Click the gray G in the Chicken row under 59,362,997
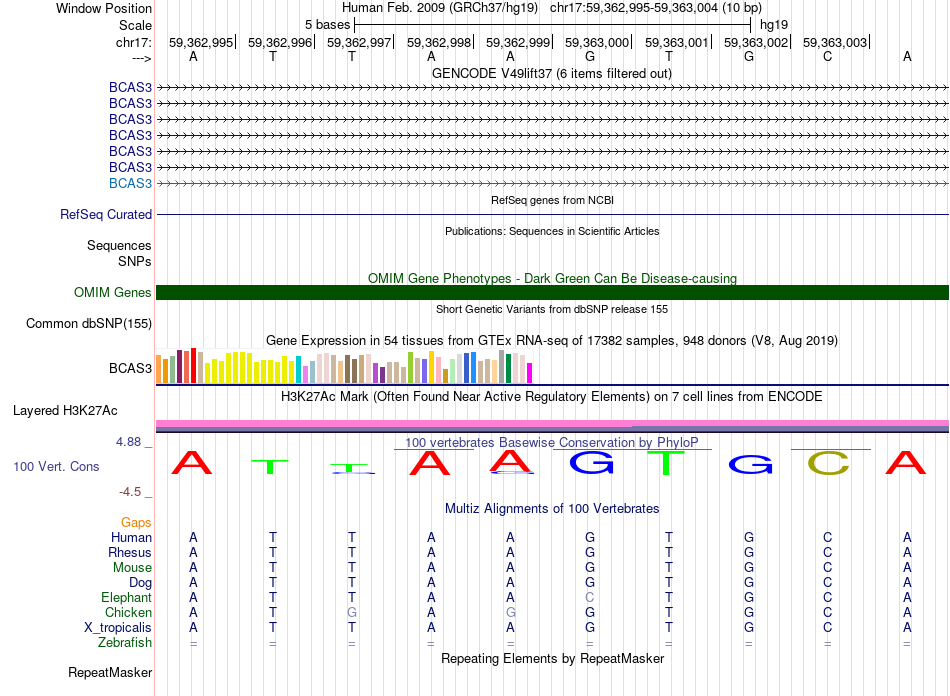 [x=352, y=612]
